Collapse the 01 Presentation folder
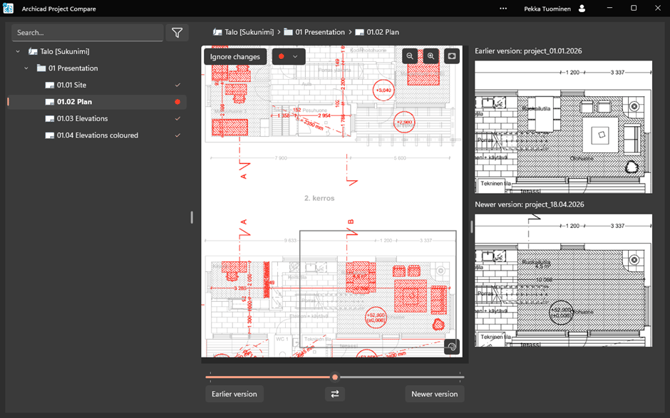This screenshot has width=670, height=418. pyautogui.click(x=27, y=68)
